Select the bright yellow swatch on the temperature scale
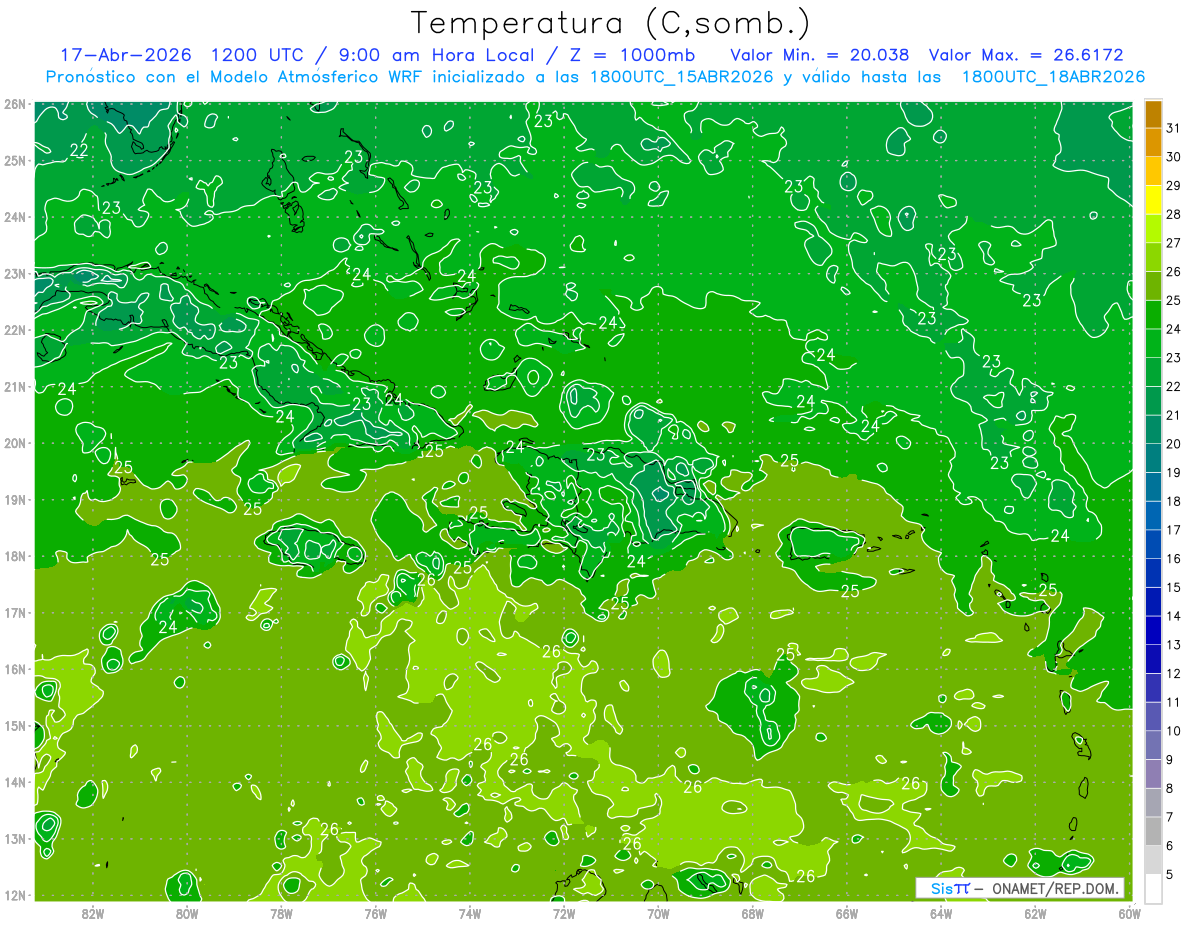 [x=1153, y=199]
